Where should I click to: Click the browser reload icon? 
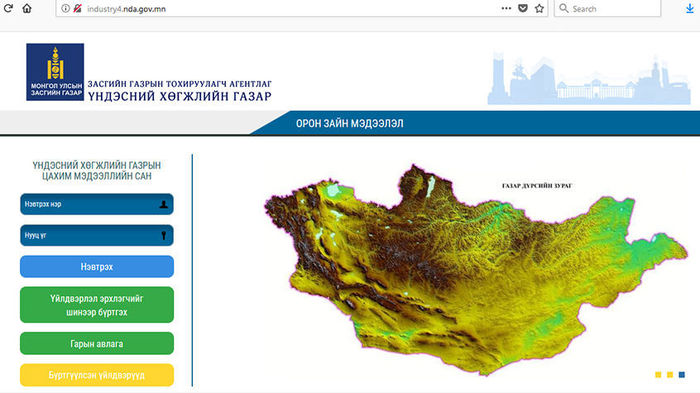tap(8, 8)
